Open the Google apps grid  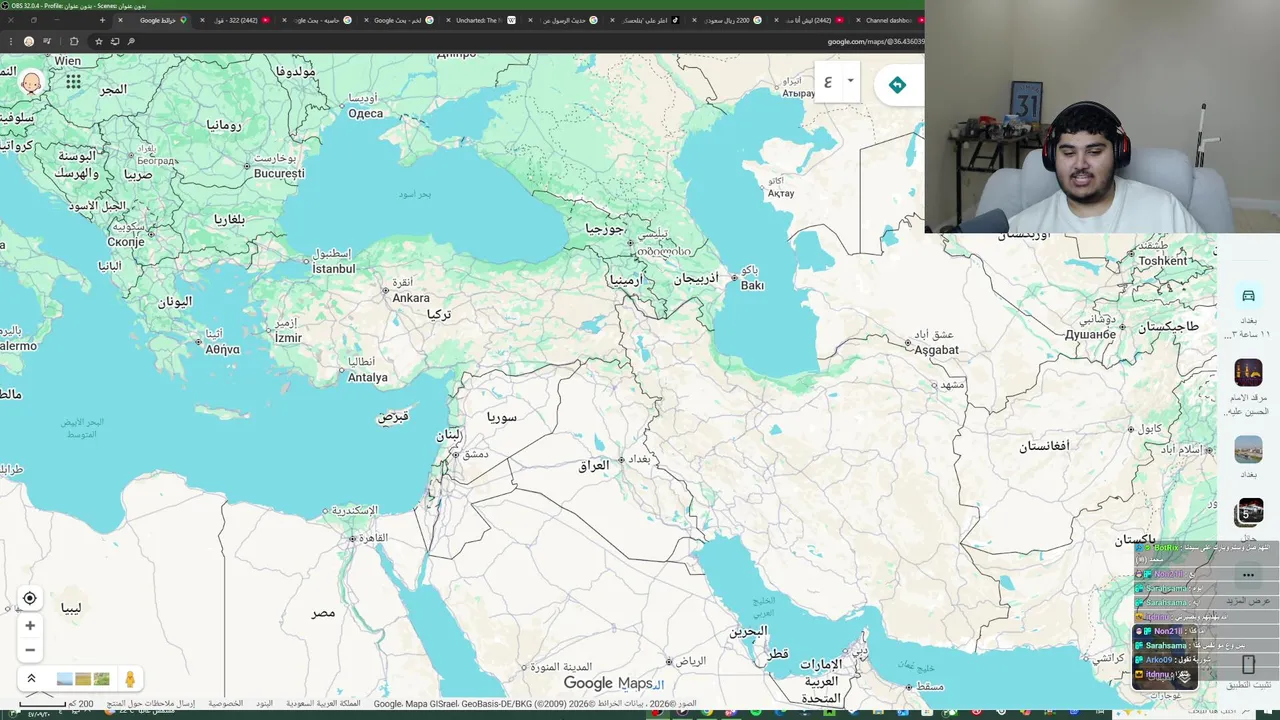pos(73,82)
